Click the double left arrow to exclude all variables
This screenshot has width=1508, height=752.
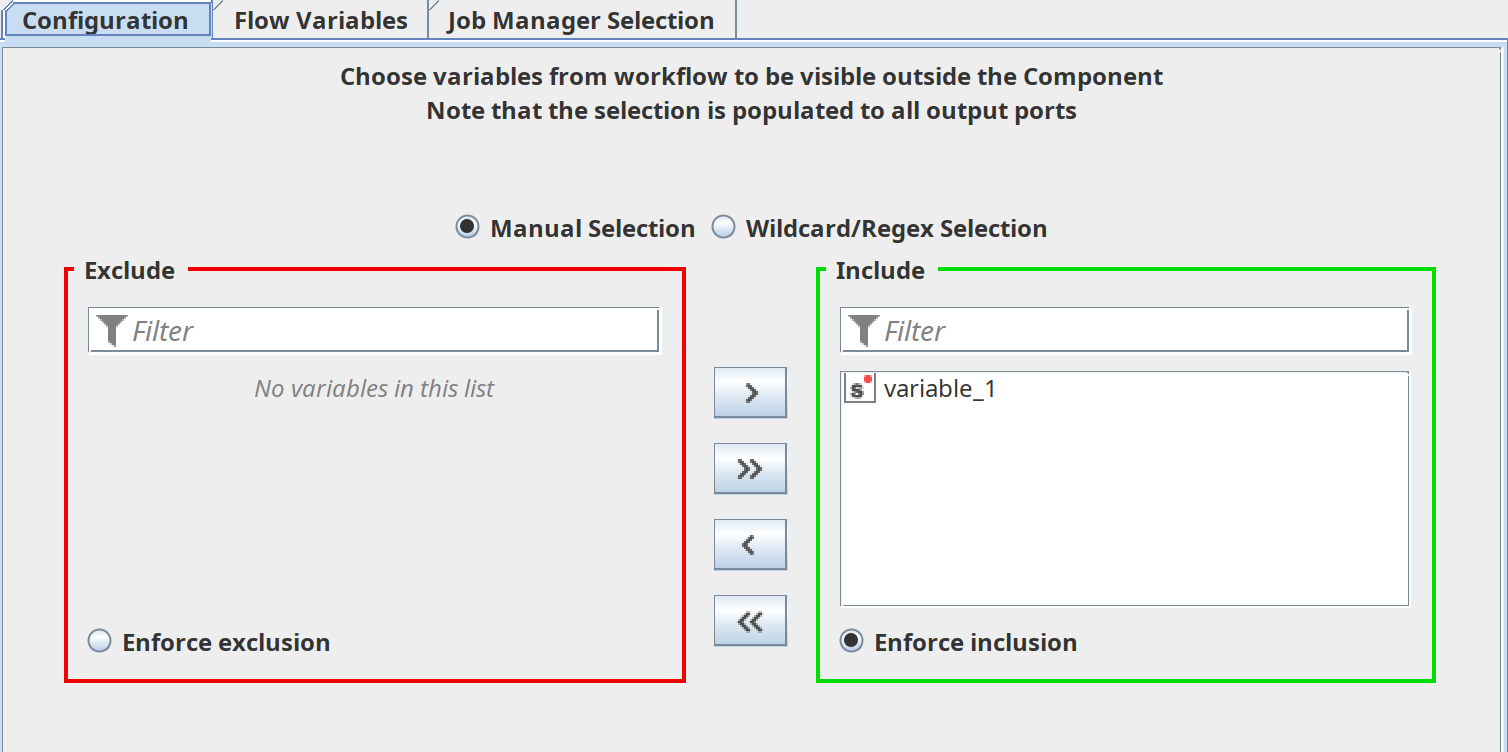(x=750, y=620)
